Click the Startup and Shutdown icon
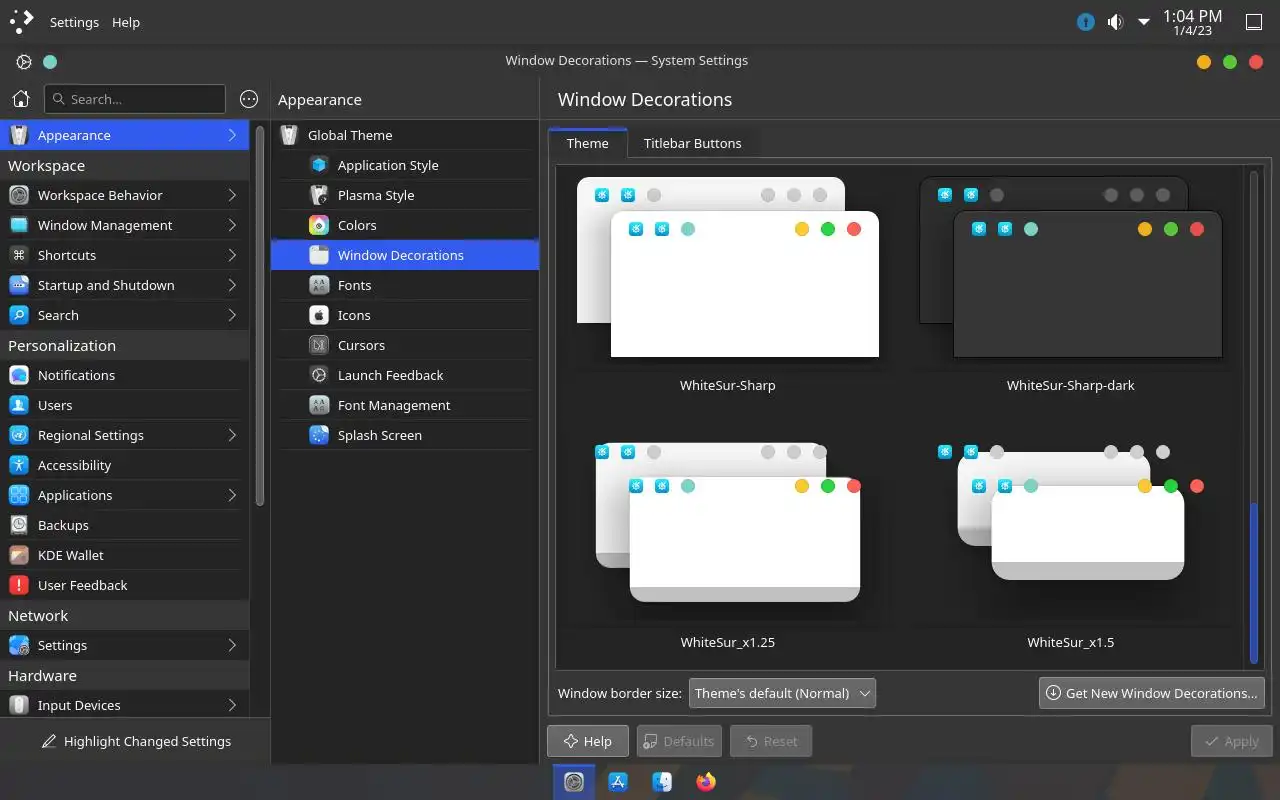The image size is (1280, 800). [x=19, y=285]
